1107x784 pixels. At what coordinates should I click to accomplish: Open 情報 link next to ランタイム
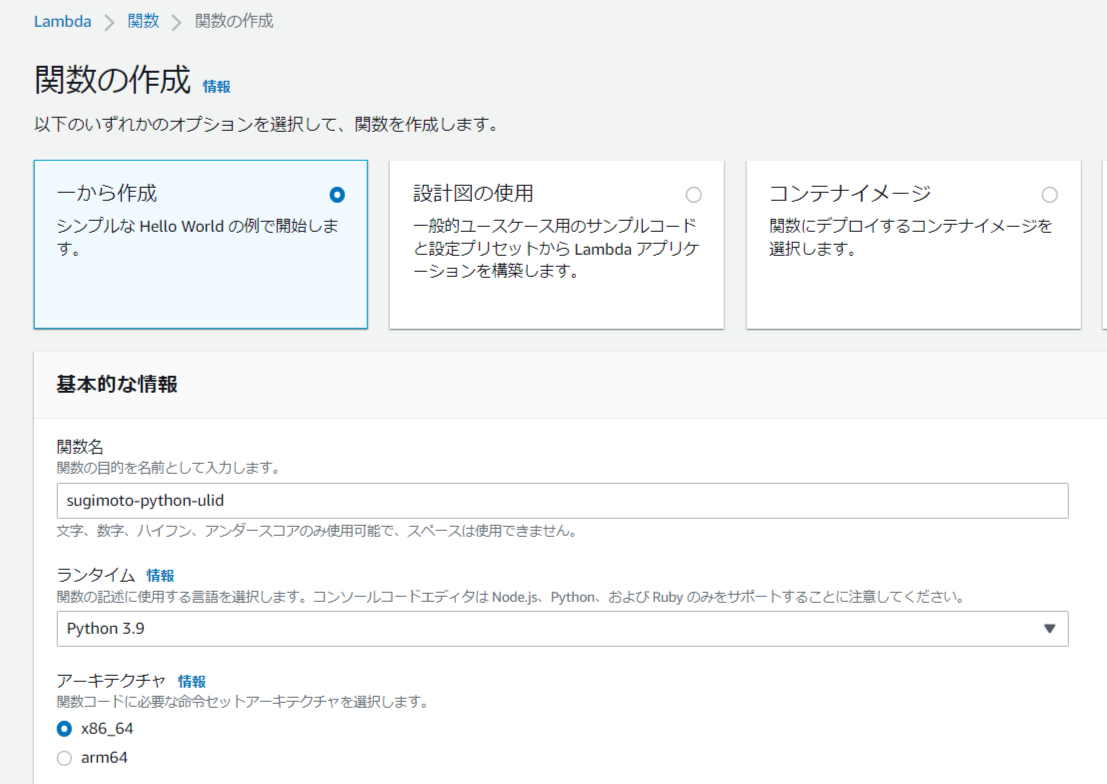click(x=160, y=576)
